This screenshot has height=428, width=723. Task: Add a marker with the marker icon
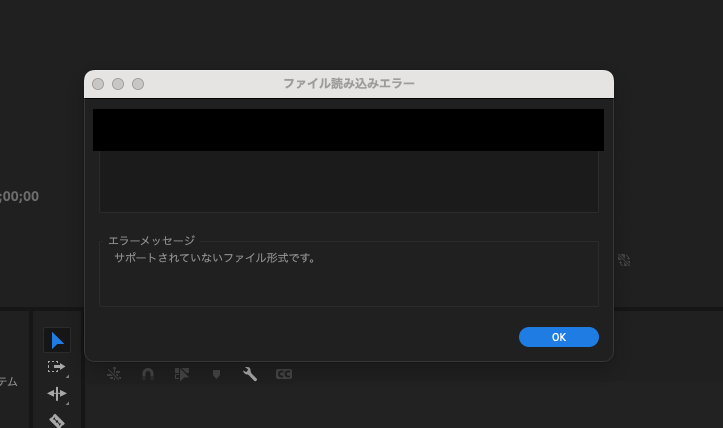pyautogui.click(x=216, y=374)
